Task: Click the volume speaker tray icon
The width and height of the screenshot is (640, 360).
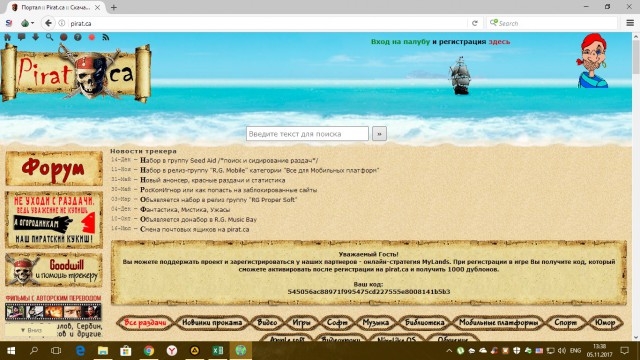Action: pos(562,351)
